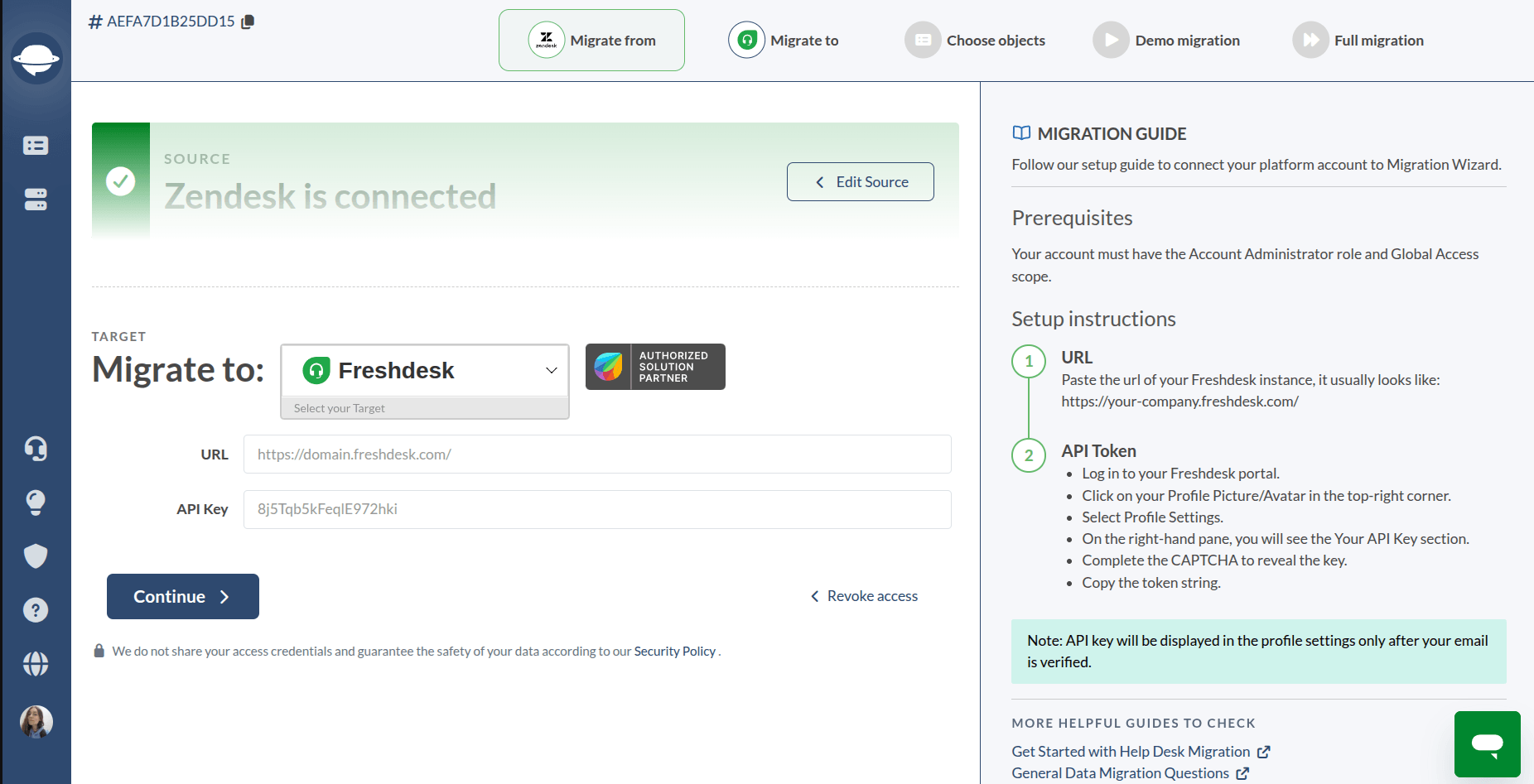The width and height of the screenshot is (1534, 784).
Task: Open the globe language icon in sidebar
Action: (x=36, y=664)
